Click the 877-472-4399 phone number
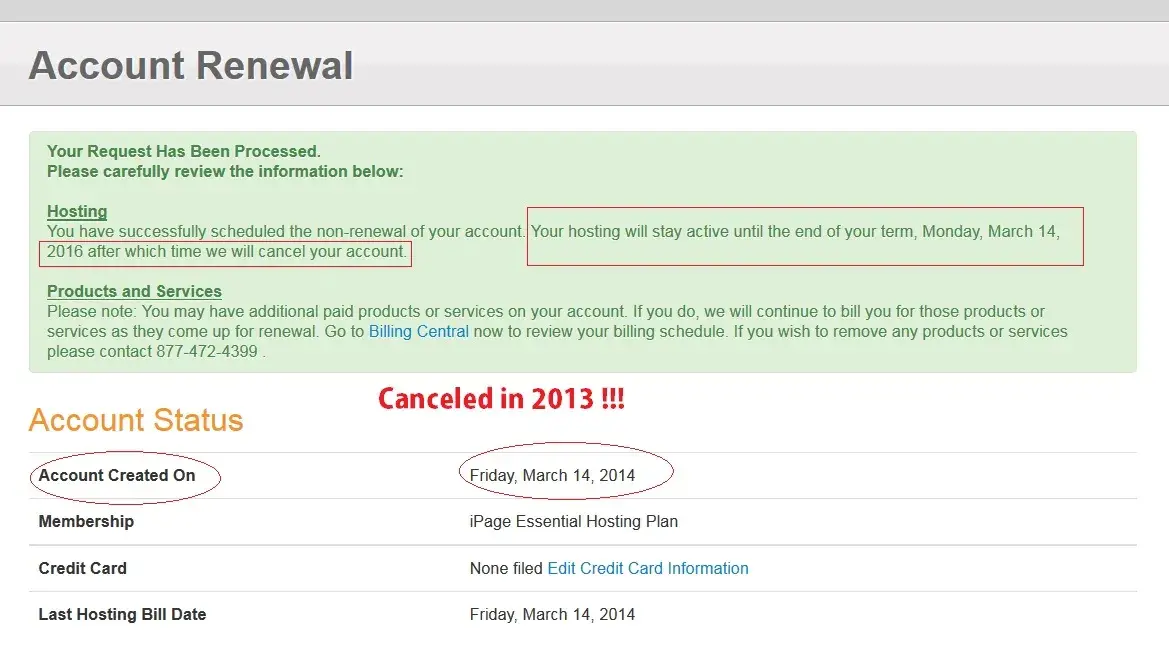Screen dimensions: 1169x657 click(207, 352)
